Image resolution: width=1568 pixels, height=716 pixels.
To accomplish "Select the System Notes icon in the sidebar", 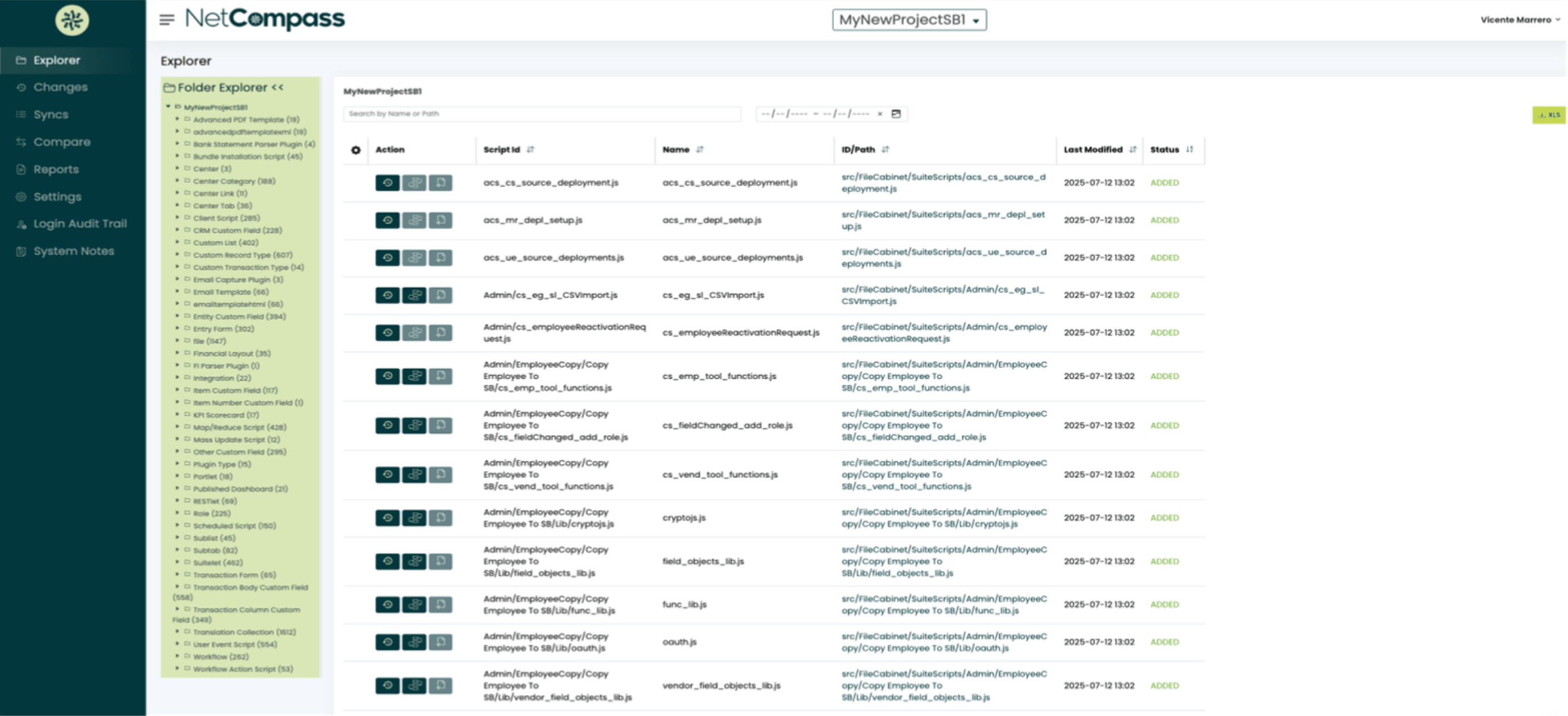I will [20, 251].
